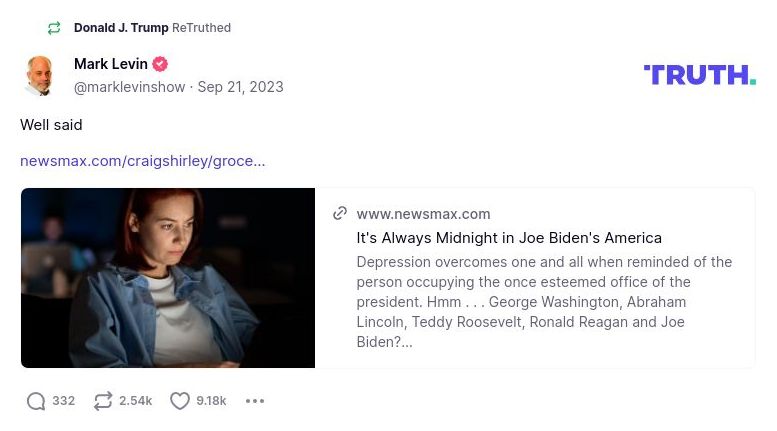Click the link chain icon beside newsmax
This screenshot has height=431, width=777.
tap(340, 213)
